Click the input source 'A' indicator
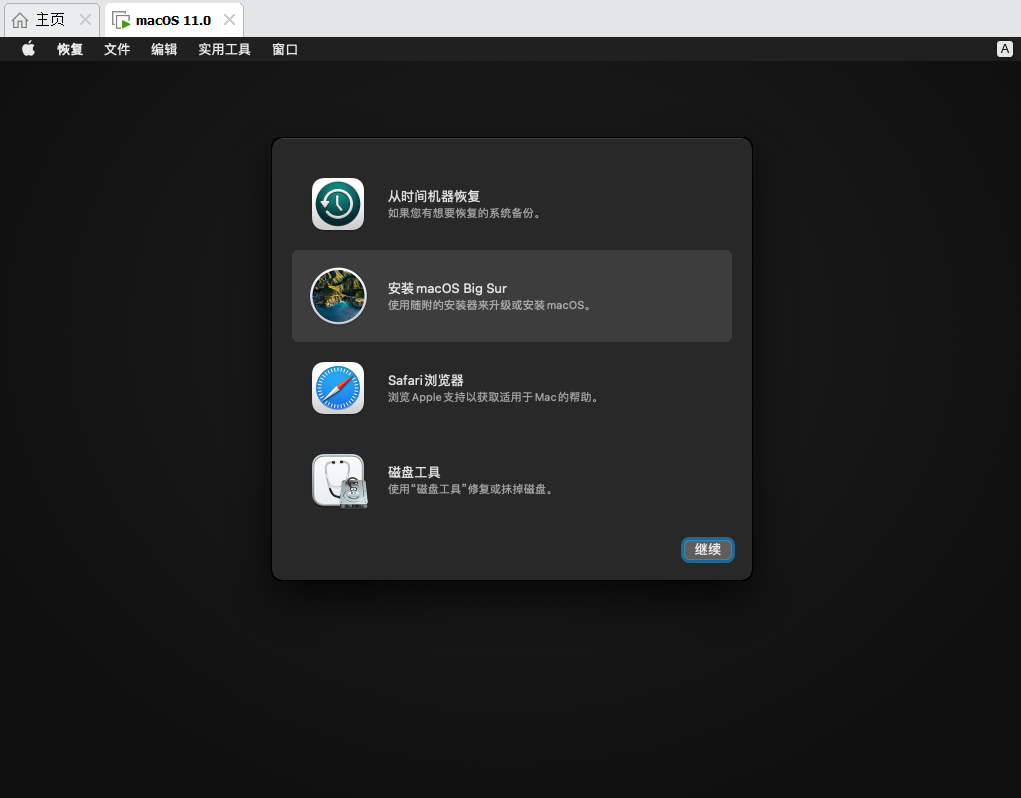Screen dimensions: 1021x798 (x=1004, y=49)
